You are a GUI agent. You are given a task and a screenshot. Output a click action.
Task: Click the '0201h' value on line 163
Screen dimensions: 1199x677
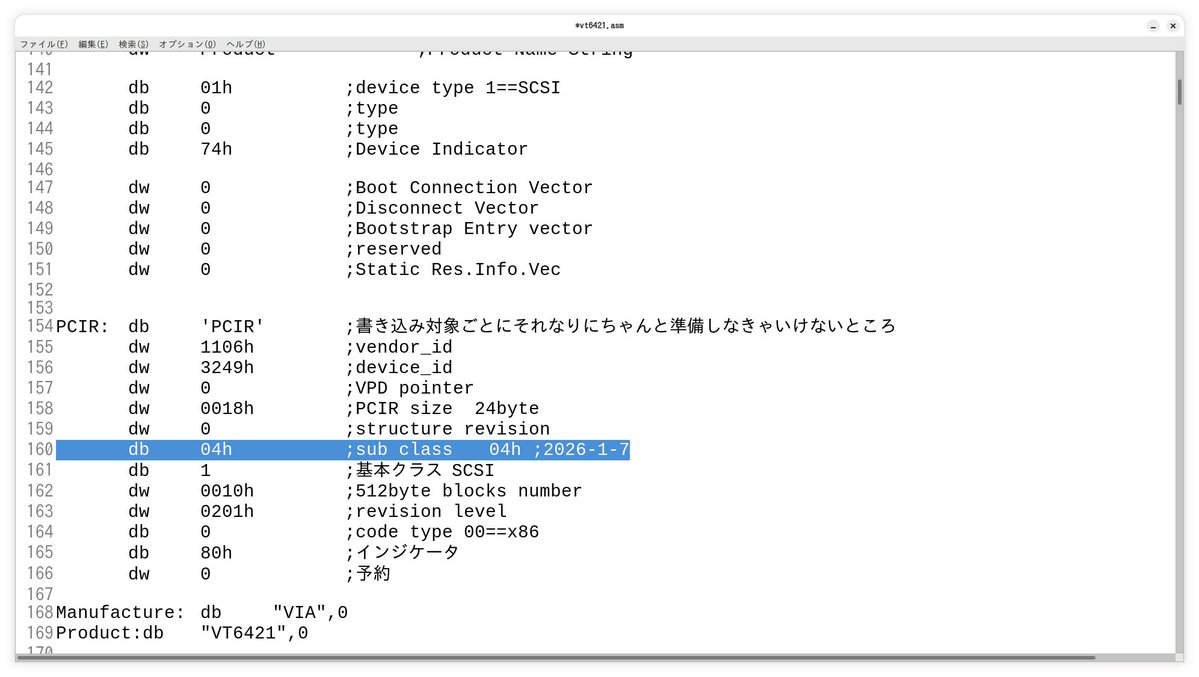(x=227, y=512)
